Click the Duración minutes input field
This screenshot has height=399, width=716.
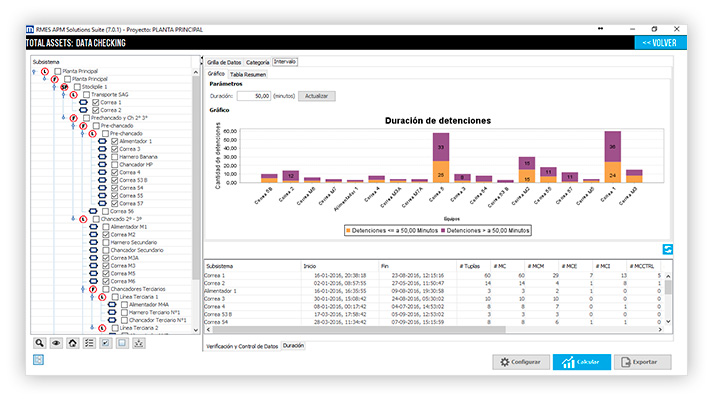pyautogui.click(x=254, y=96)
